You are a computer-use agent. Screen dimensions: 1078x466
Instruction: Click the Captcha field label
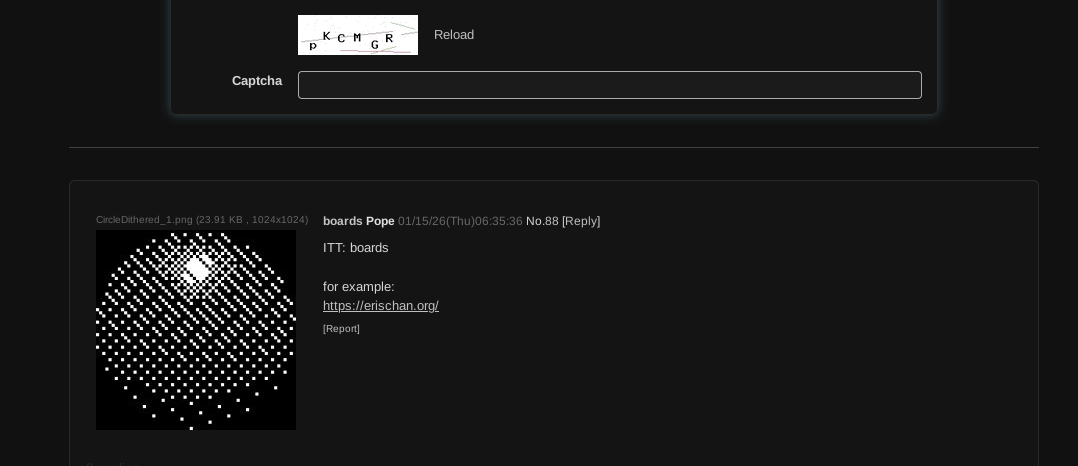256,81
